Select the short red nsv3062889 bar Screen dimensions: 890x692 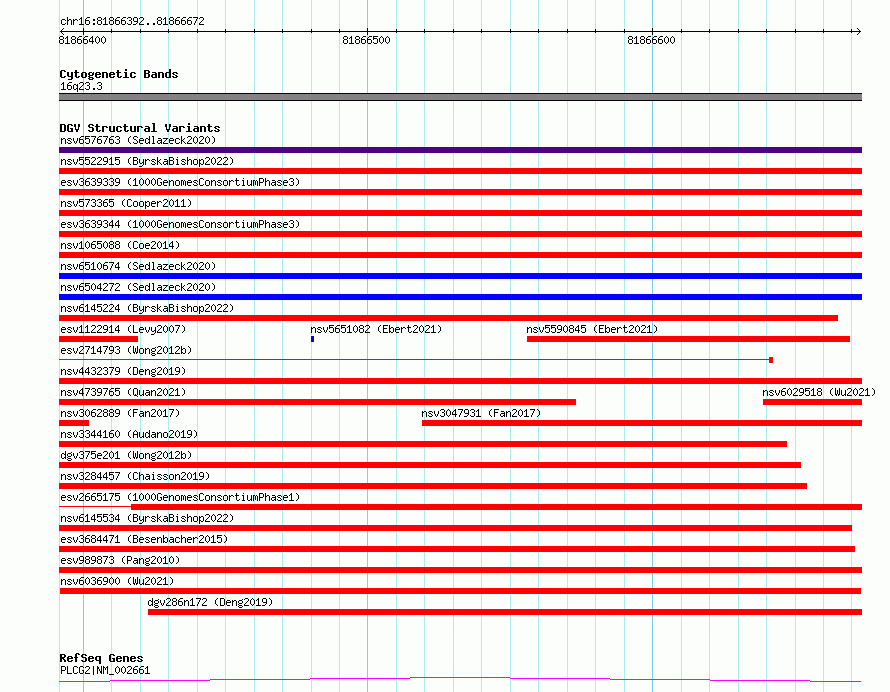pos(74,423)
